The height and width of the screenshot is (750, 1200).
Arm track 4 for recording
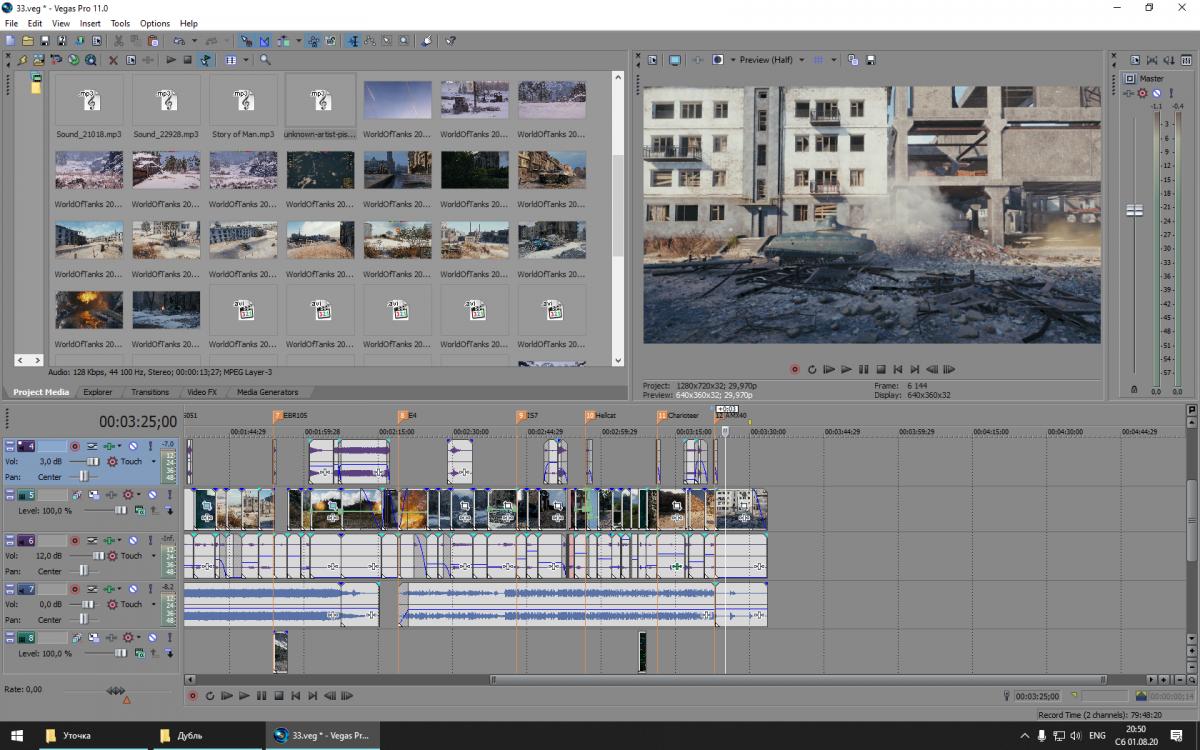[75, 446]
